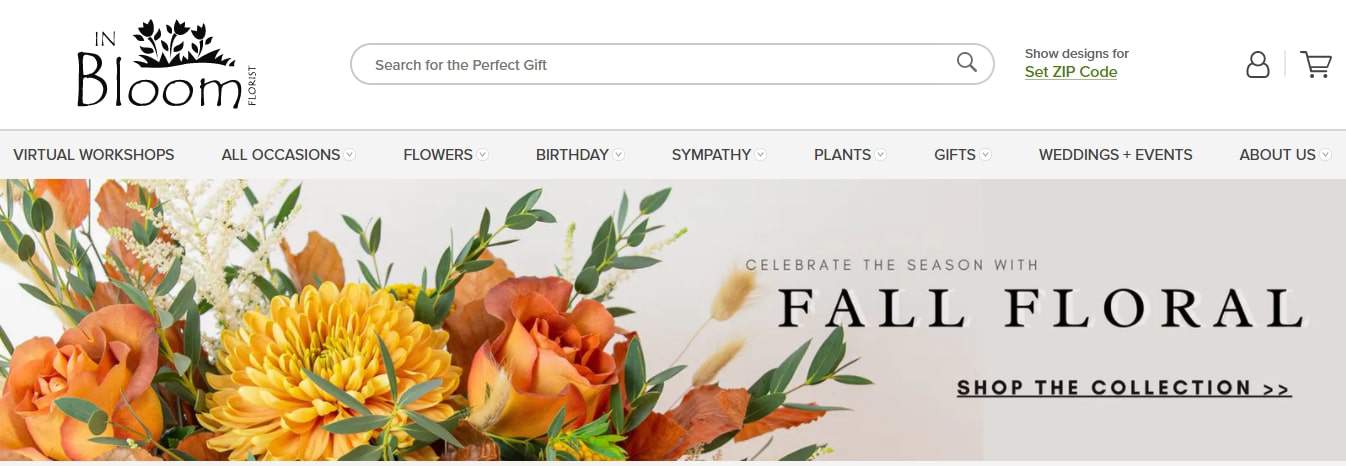Expand the Flowers dropdown arrow
The image size is (1346, 466).
pos(483,155)
